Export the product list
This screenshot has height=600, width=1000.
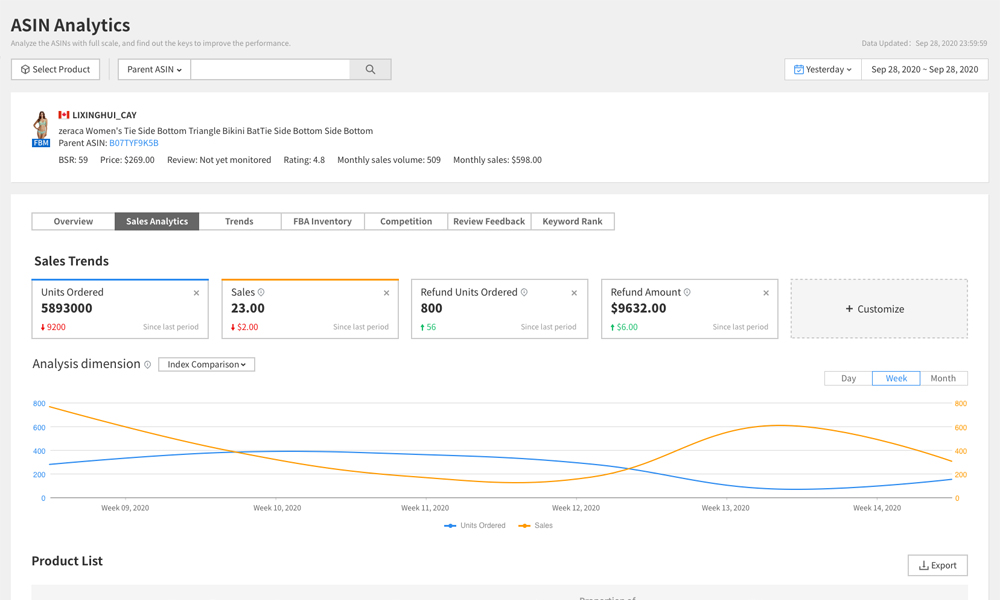[x=937, y=565]
